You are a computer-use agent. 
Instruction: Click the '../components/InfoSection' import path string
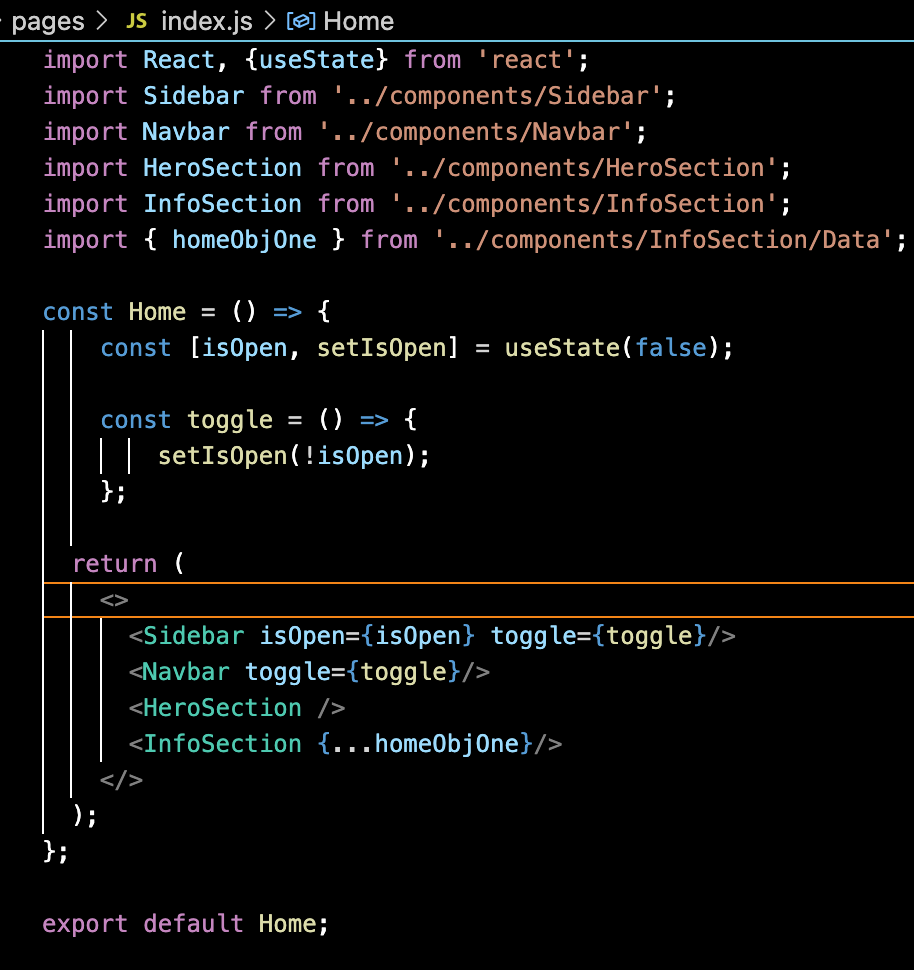point(584,204)
